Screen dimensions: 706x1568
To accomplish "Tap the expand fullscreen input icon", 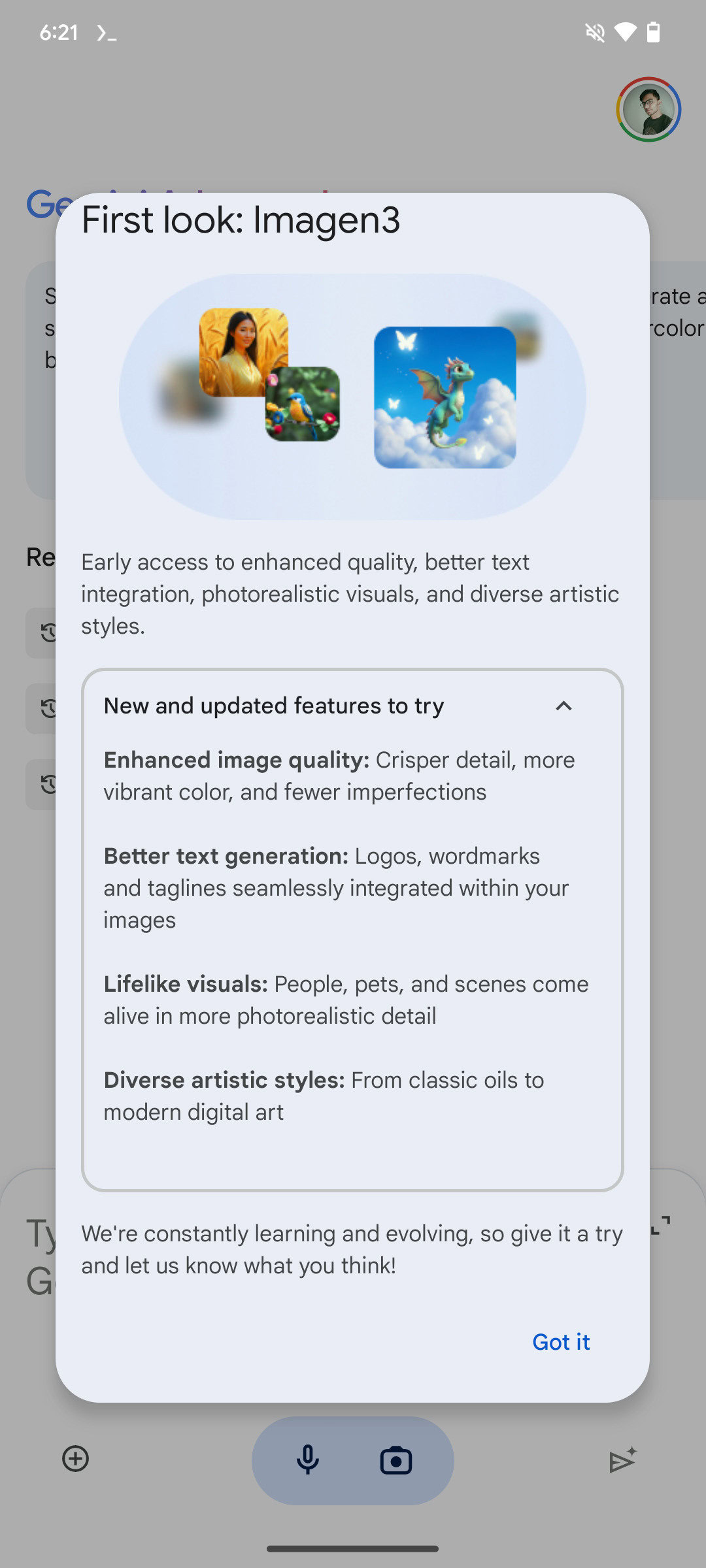I will point(661,1225).
